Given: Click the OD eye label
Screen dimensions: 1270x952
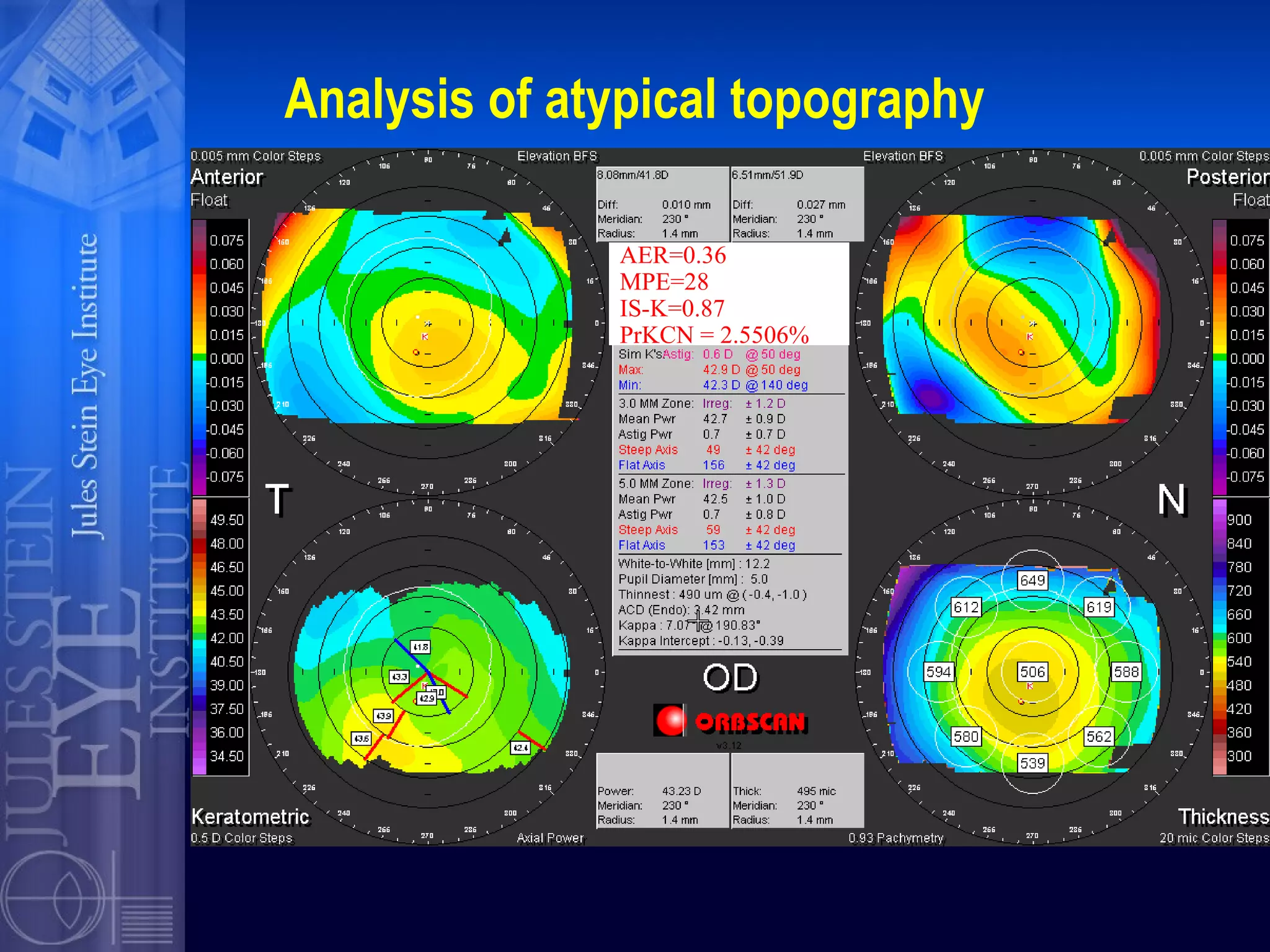Looking at the screenshot, I should pos(730,677).
